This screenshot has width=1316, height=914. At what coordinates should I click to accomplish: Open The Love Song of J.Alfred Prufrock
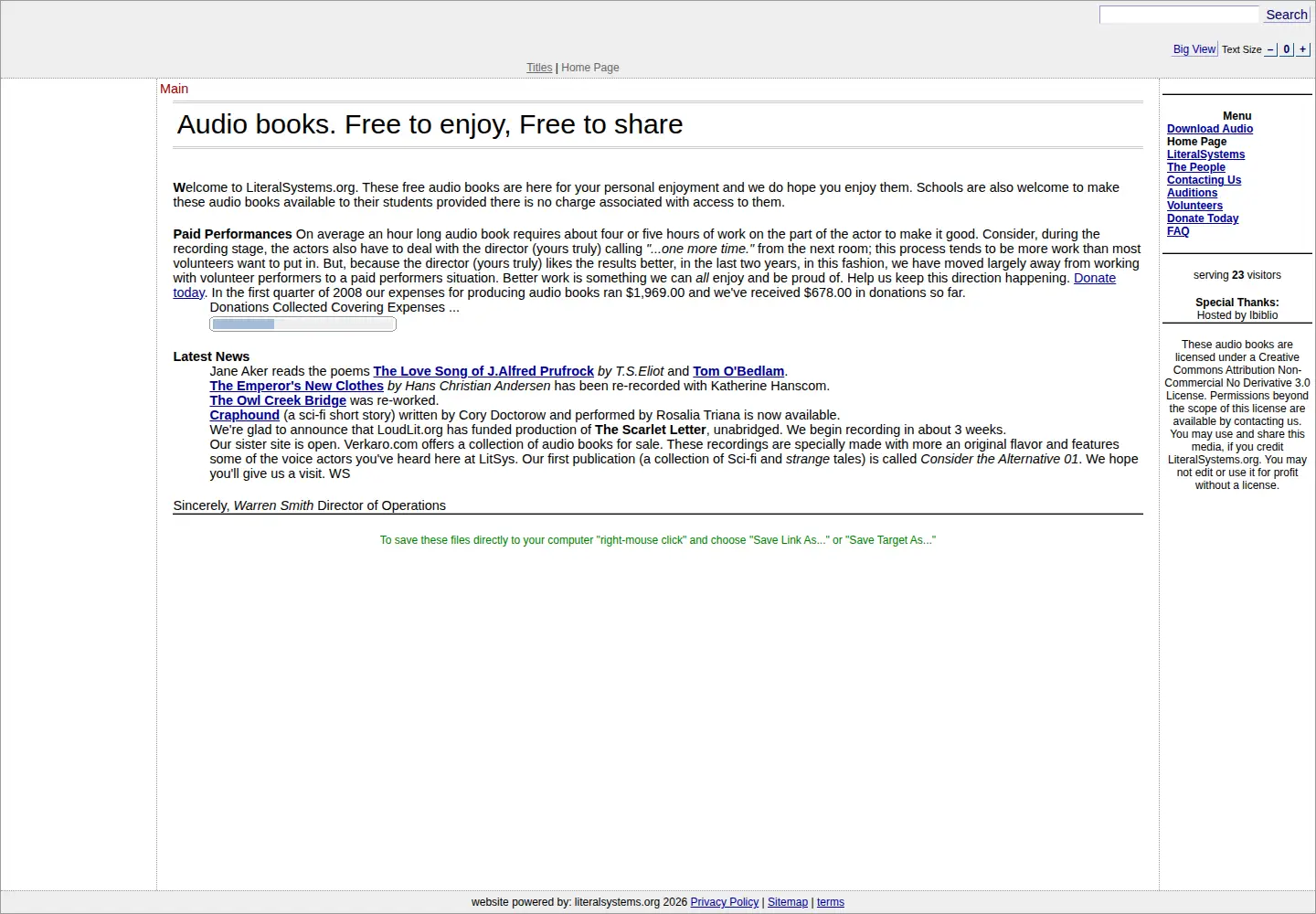[483, 371]
